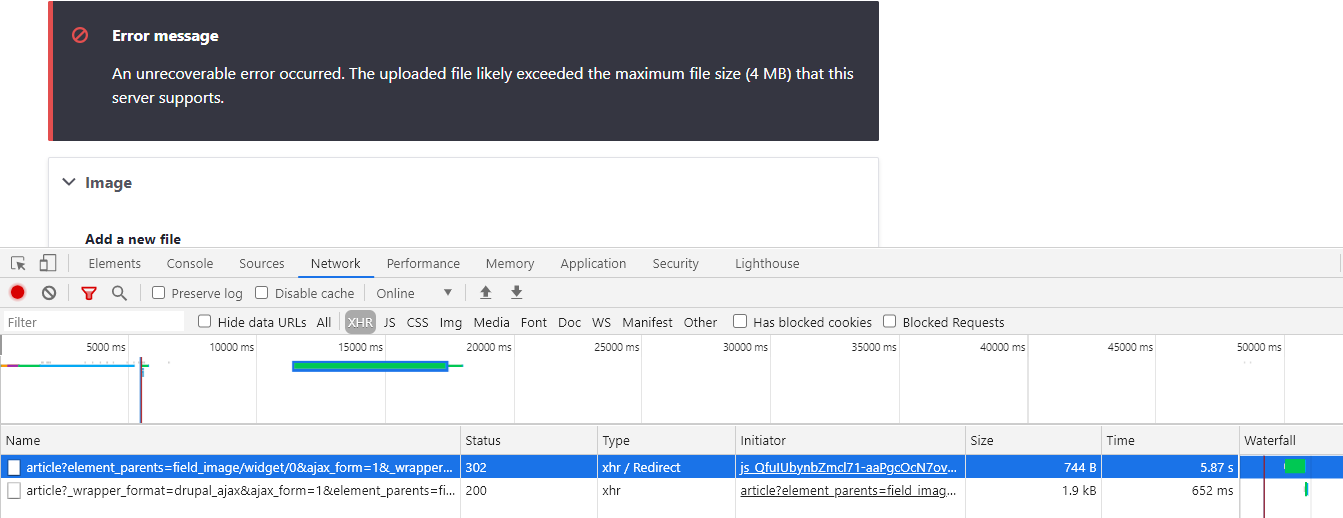Viewport: 1343px width, 518px height.
Task: Click the green bar in timeline overview
Action: point(370,366)
